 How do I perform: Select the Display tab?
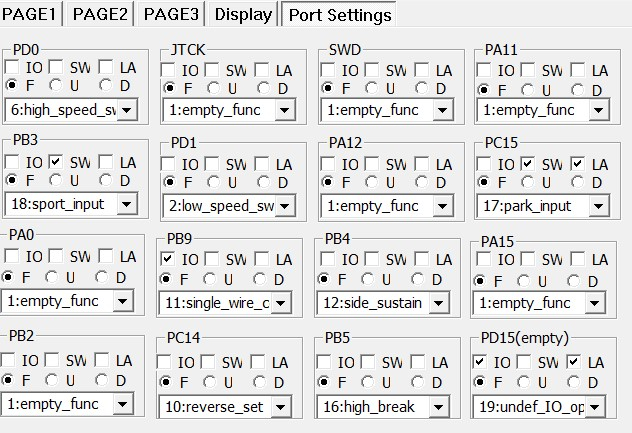click(x=243, y=14)
